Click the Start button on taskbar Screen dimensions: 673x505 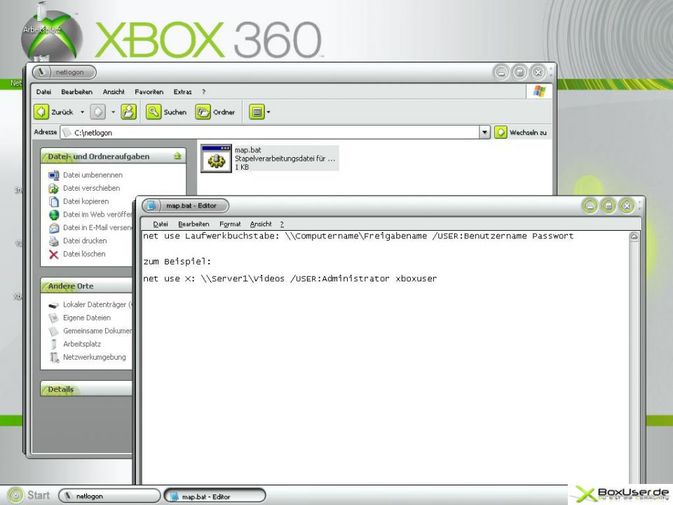click(x=28, y=496)
